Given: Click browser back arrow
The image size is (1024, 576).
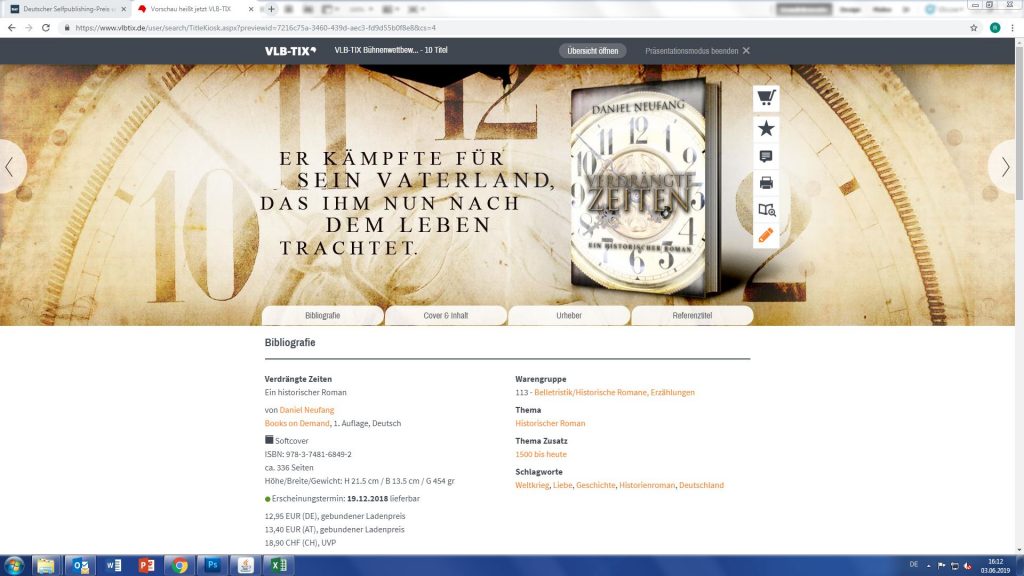Looking at the screenshot, I should (11, 28).
